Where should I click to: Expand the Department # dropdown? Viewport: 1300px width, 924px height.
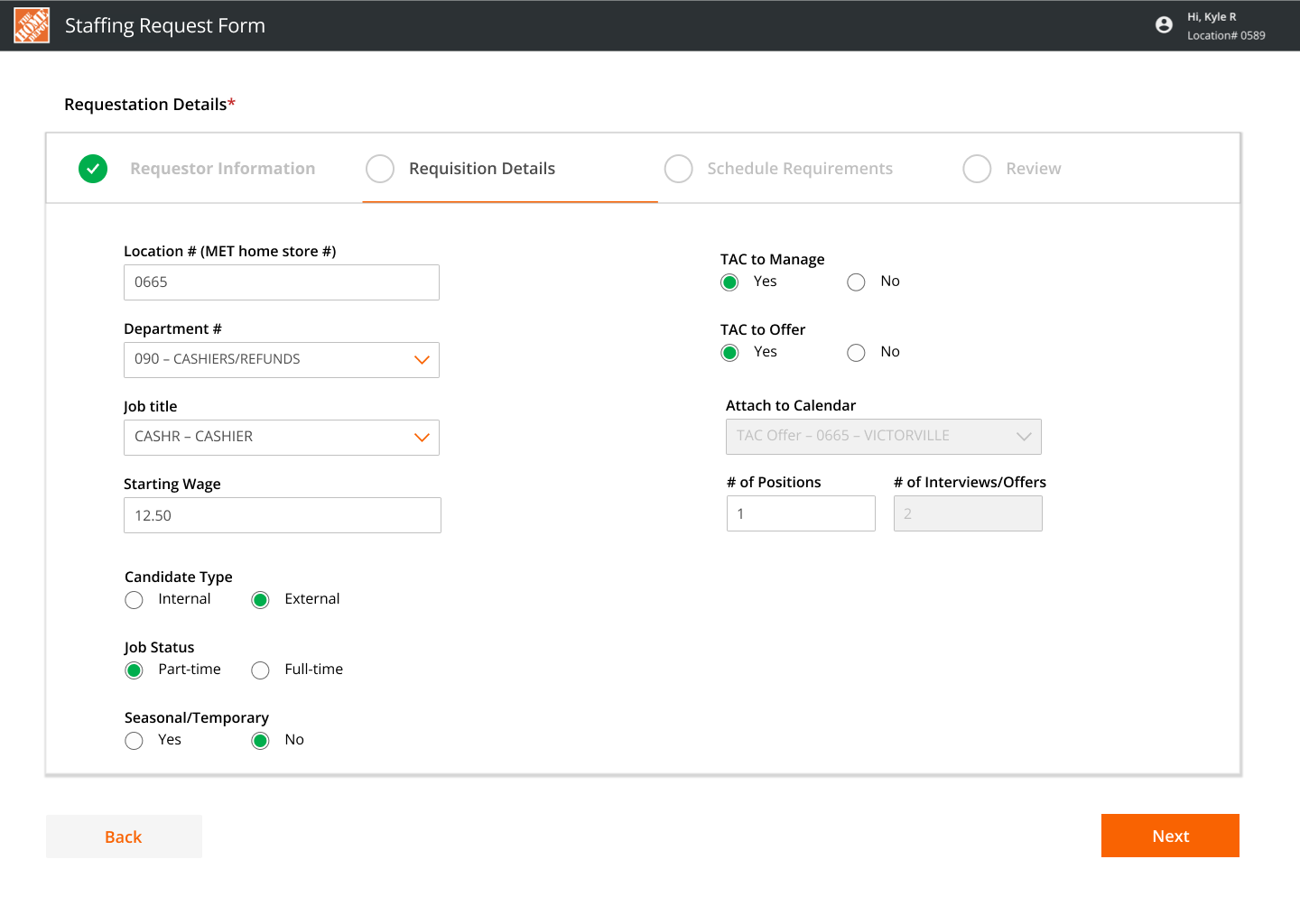point(282,360)
